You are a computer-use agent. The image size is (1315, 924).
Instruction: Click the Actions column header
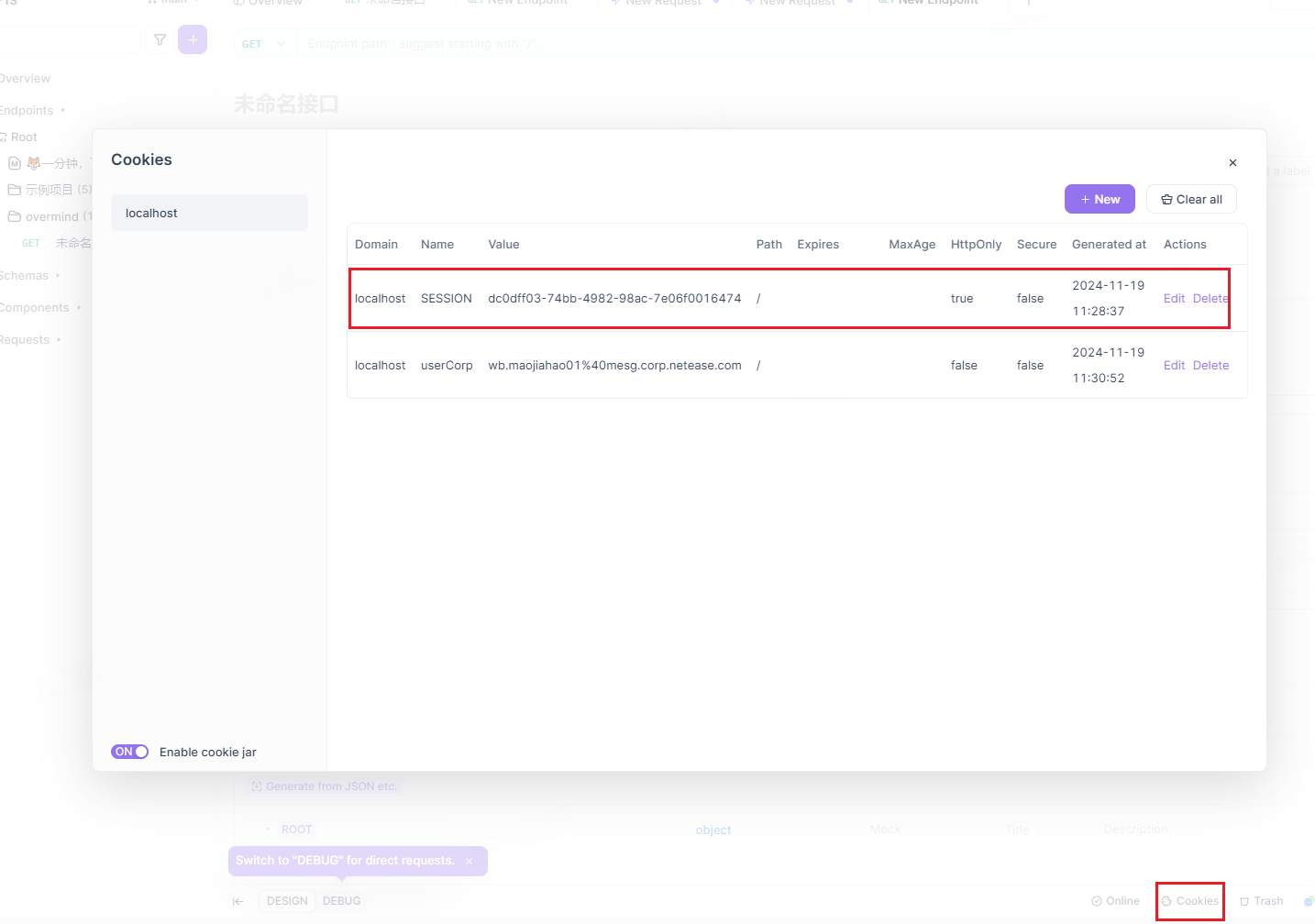coord(1185,244)
